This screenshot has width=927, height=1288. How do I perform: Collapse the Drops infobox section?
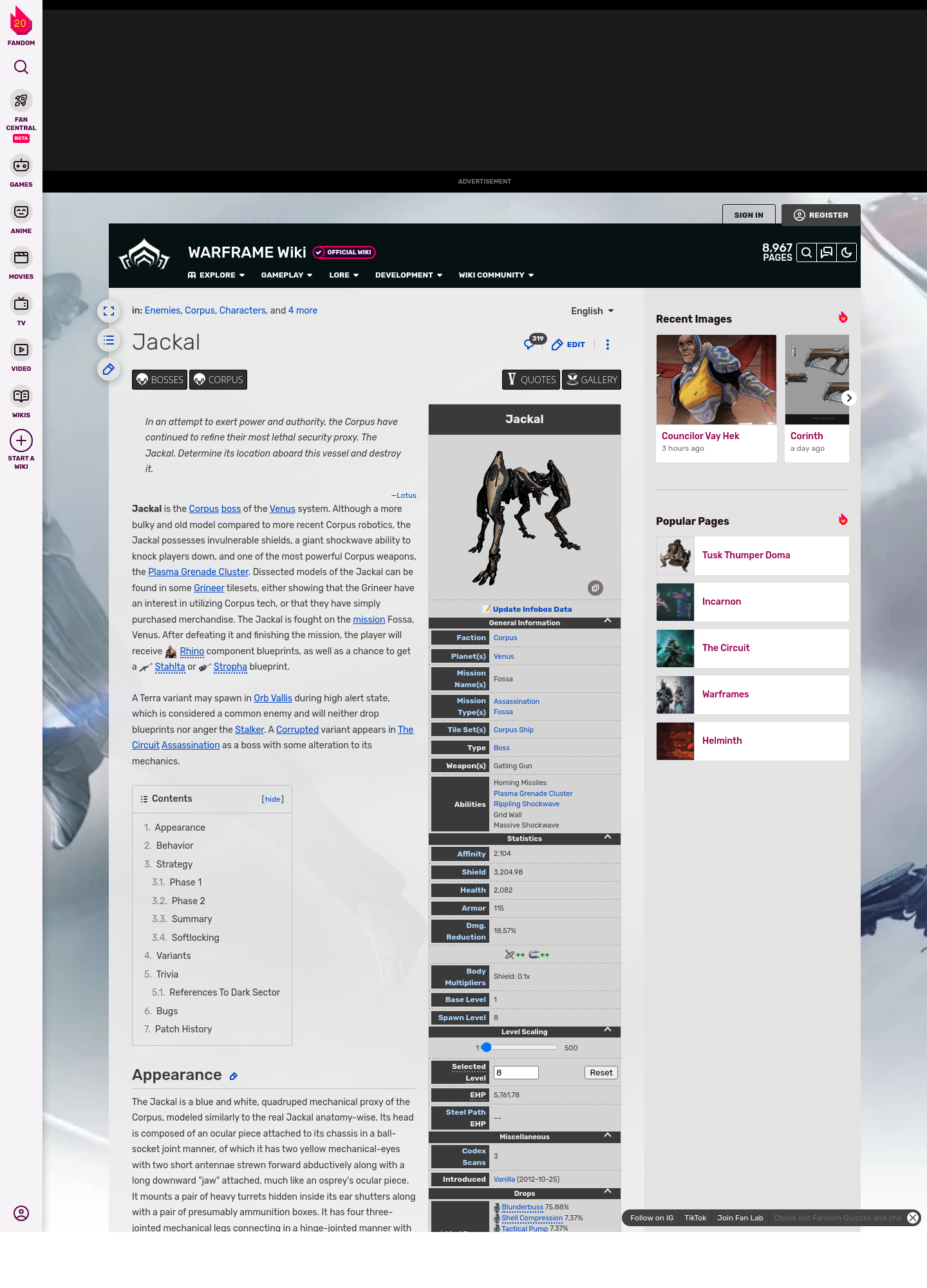tap(607, 1192)
